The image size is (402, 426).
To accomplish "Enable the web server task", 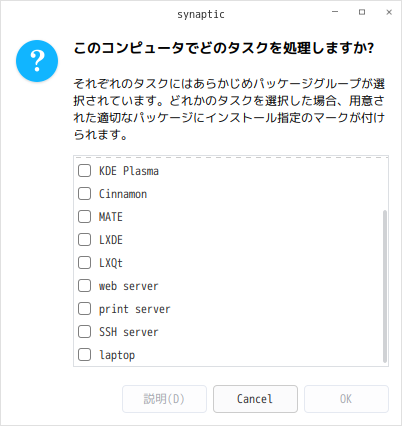I will click(84, 286).
